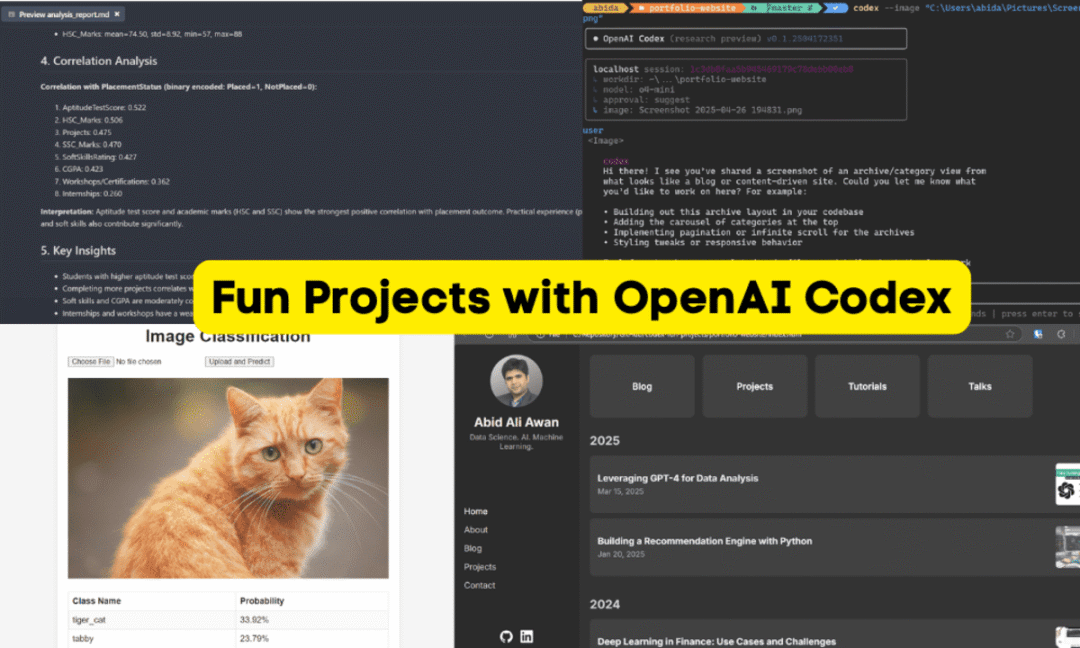Image resolution: width=1080 pixels, height=648 pixels.
Task: Click the thumbnail next to the Recommendation Engine post
Action: (1066, 547)
